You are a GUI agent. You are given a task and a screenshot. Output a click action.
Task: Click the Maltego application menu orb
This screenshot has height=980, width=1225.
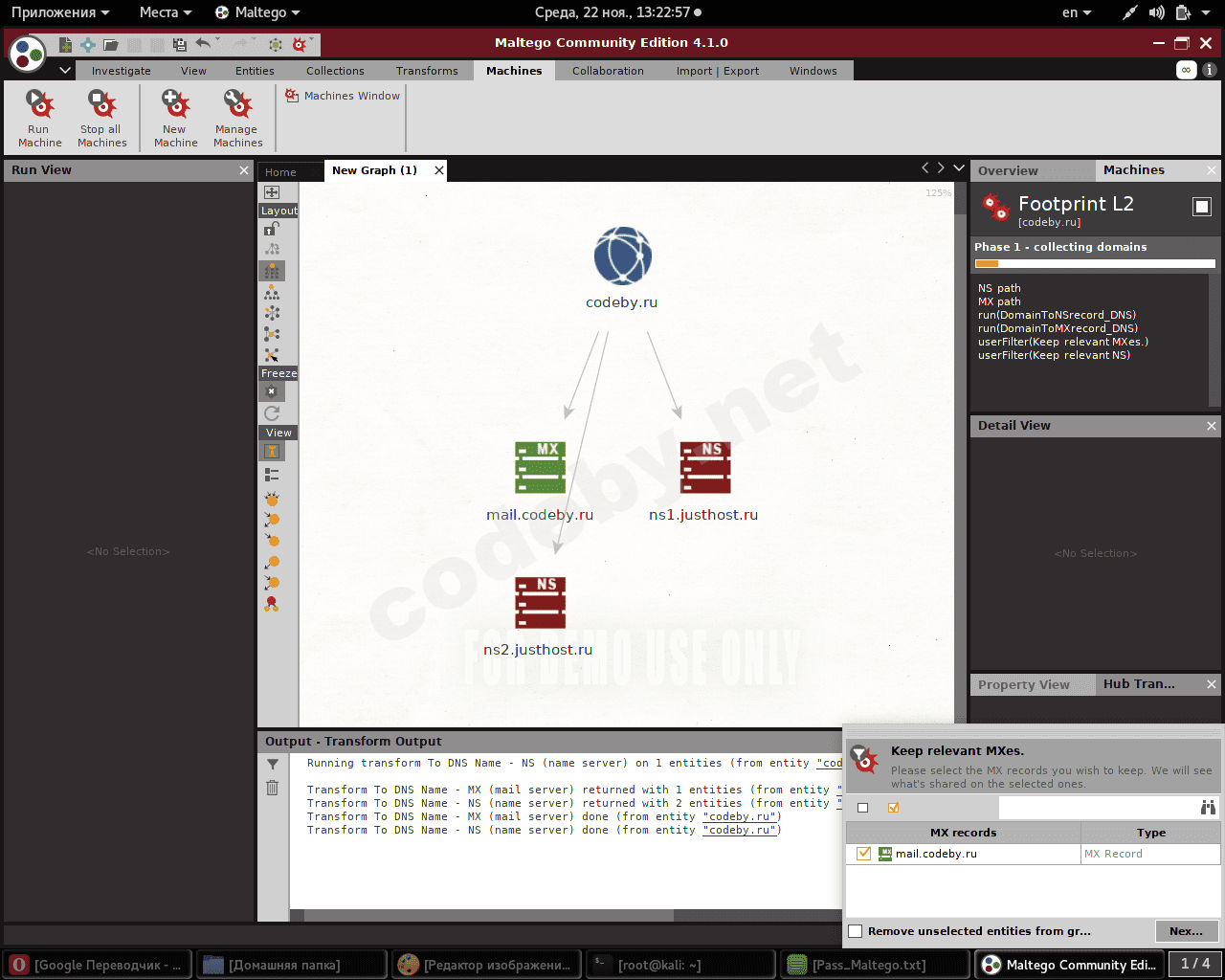[x=28, y=55]
